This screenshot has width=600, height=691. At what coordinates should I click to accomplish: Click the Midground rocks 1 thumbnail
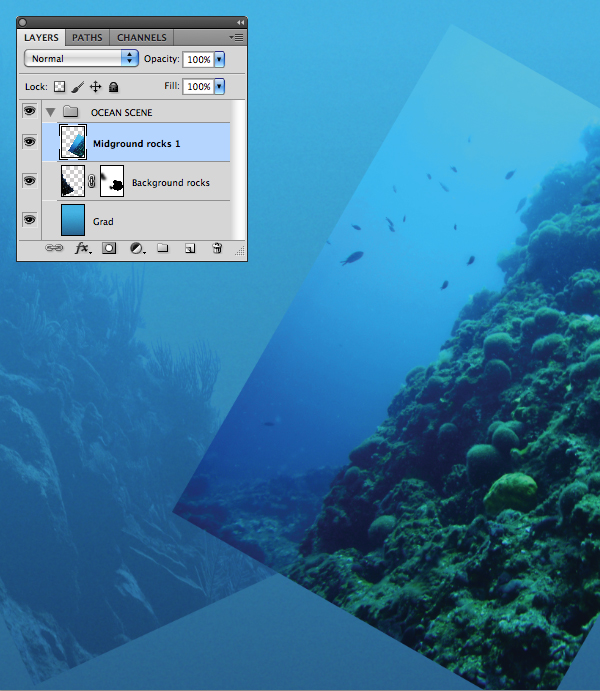(73, 142)
